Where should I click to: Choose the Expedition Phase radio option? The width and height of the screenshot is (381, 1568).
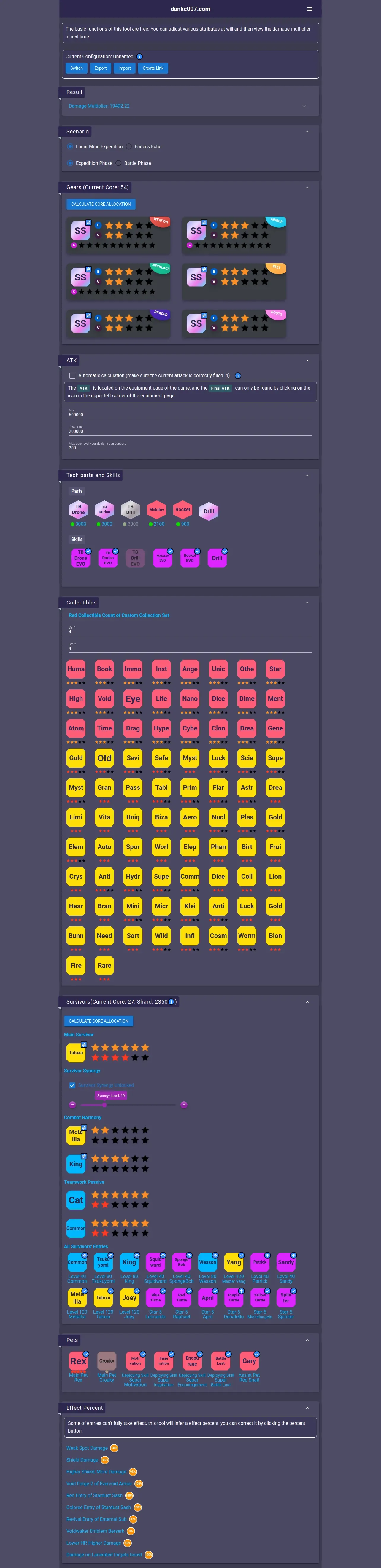tap(70, 163)
